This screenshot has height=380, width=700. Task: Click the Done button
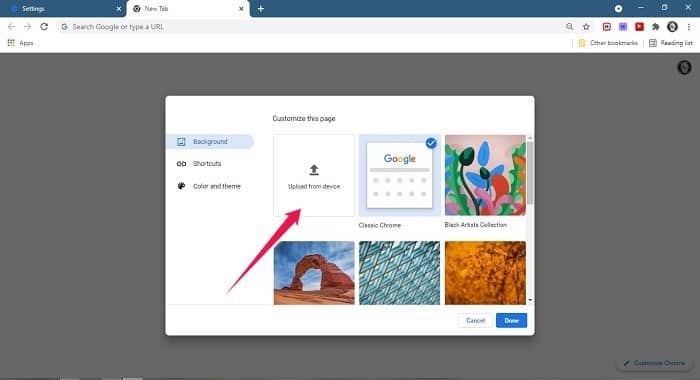point(511,321)
